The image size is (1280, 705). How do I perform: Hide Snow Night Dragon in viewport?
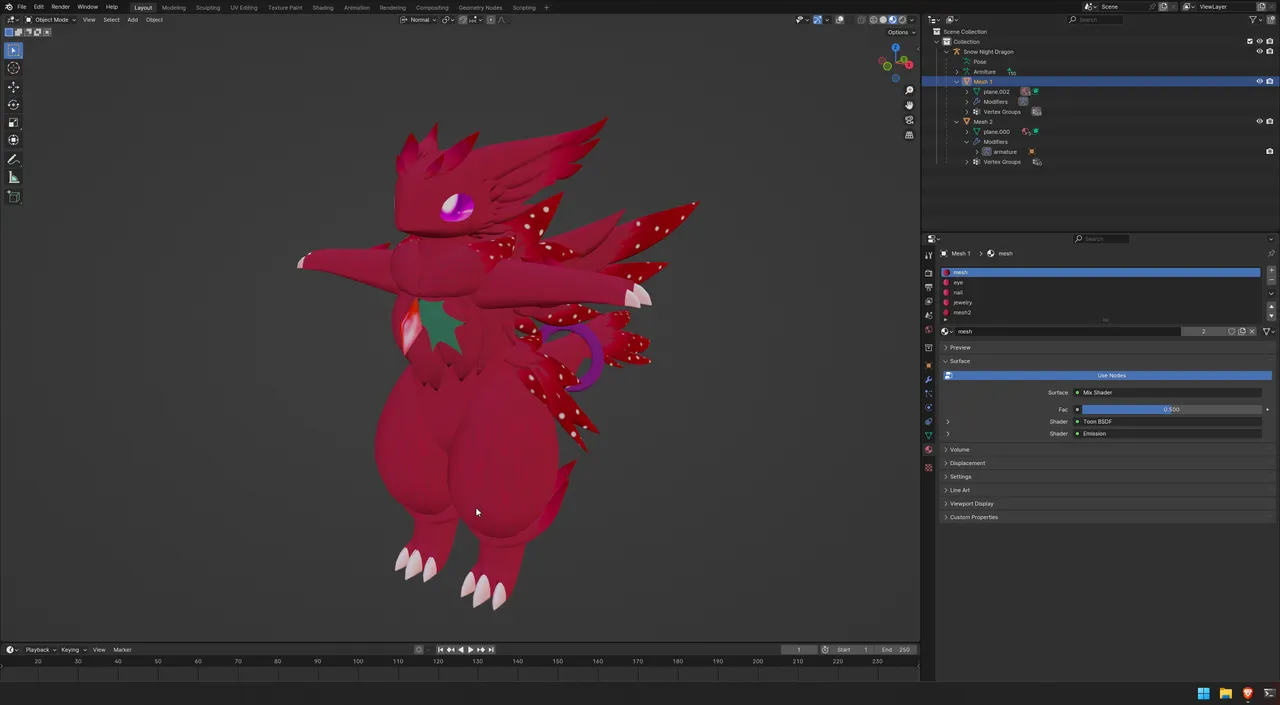pyautogui.click(x=1259, y=52)
